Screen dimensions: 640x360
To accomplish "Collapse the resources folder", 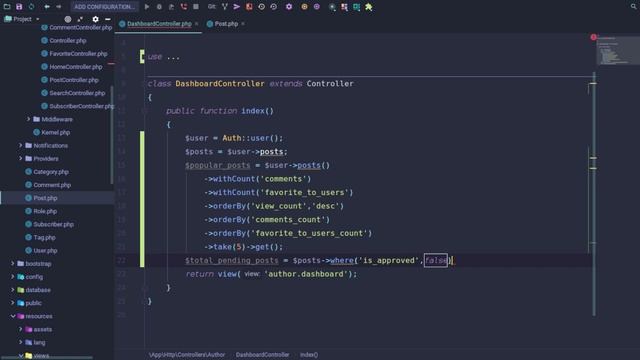I will pos(13,316).
